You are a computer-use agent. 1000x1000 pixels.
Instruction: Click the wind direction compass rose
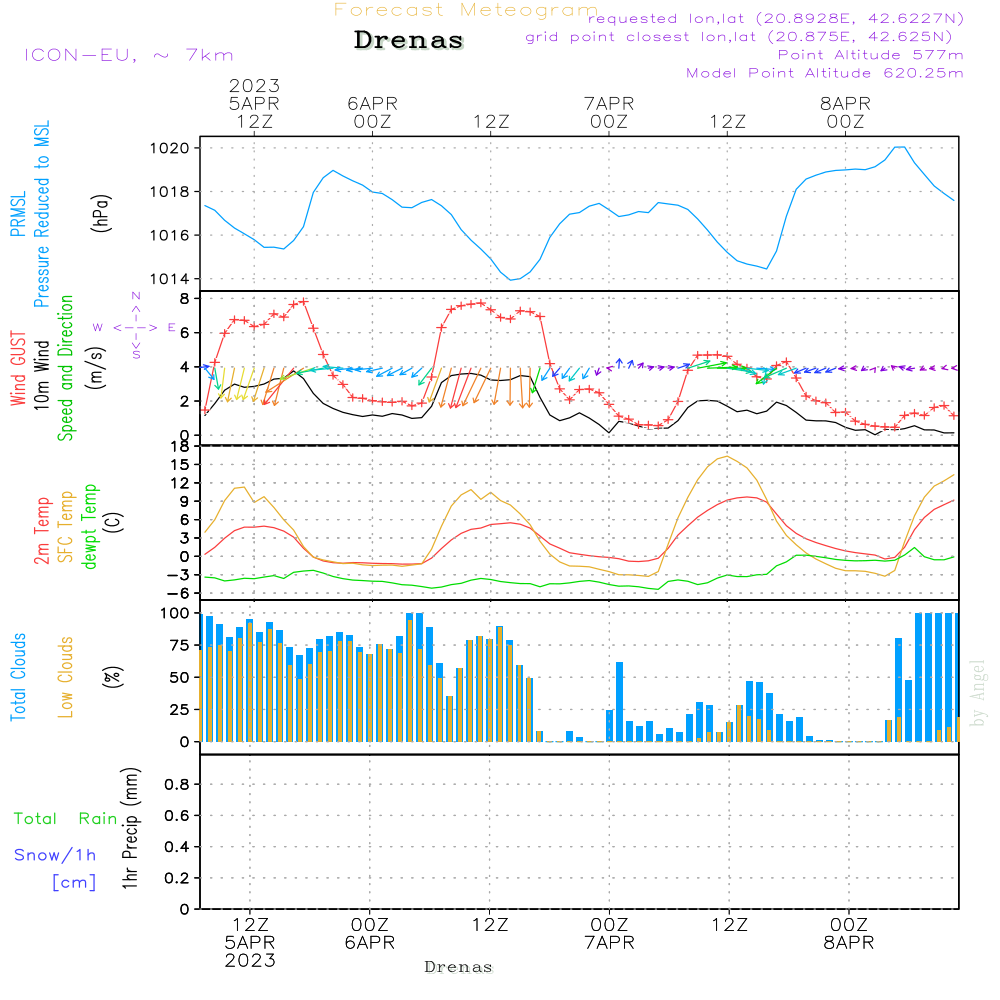tap(136, 326)
